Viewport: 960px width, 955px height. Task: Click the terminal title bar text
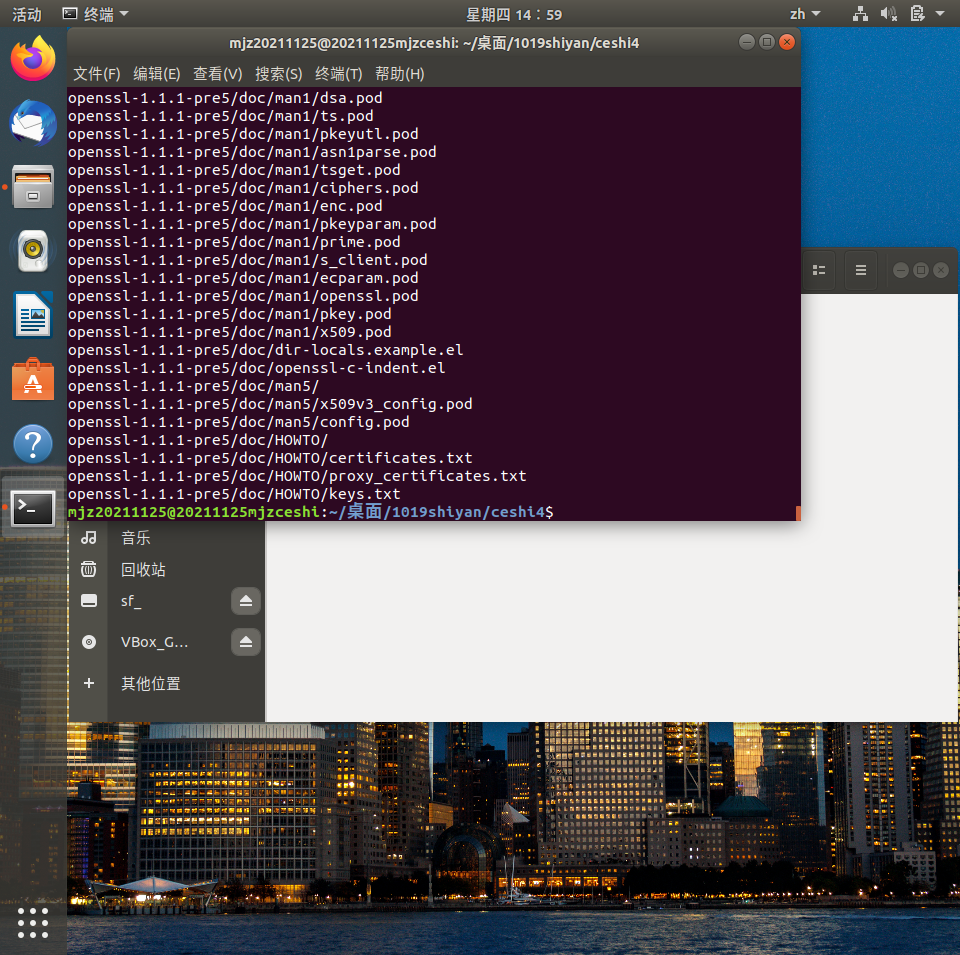coord(434,43)
